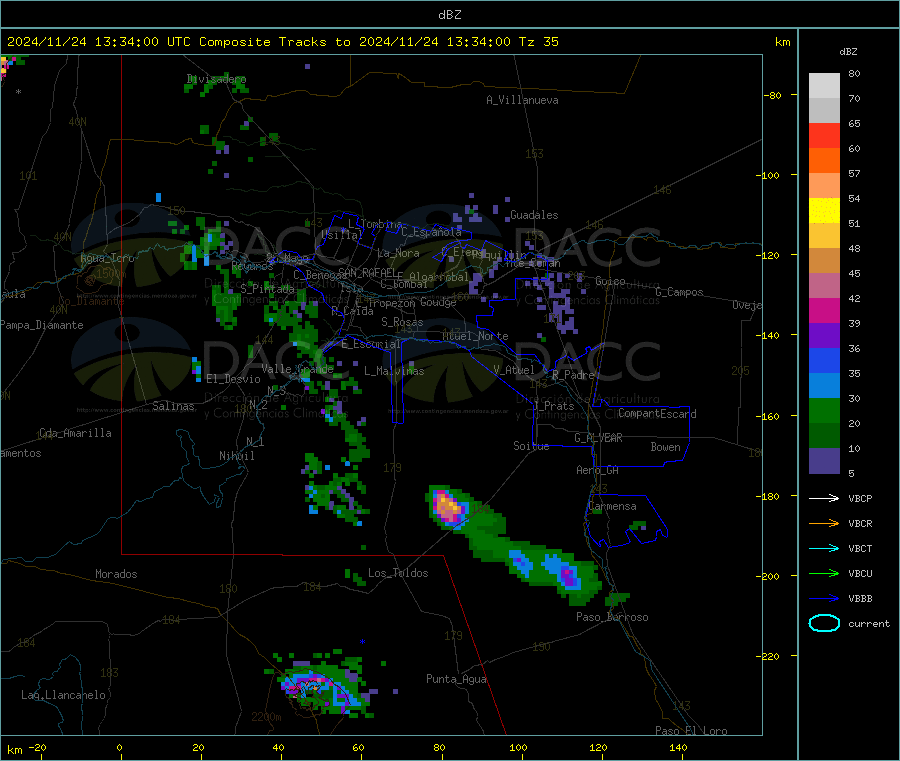Click the Paso_Barroso map label

tap(612, 617)
